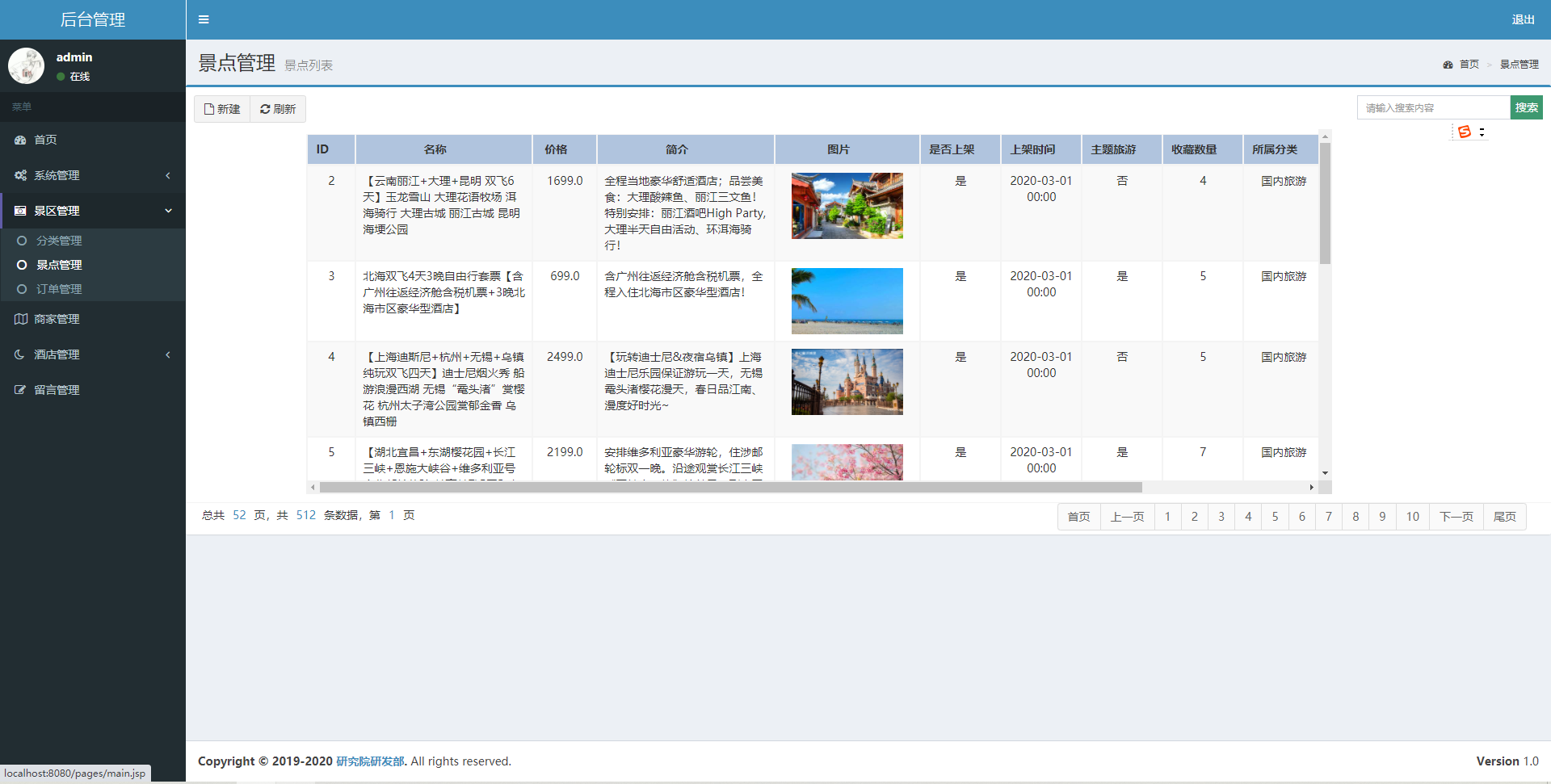
Task: Click the 尾页 pagination button
Action: pos(1504,517)
